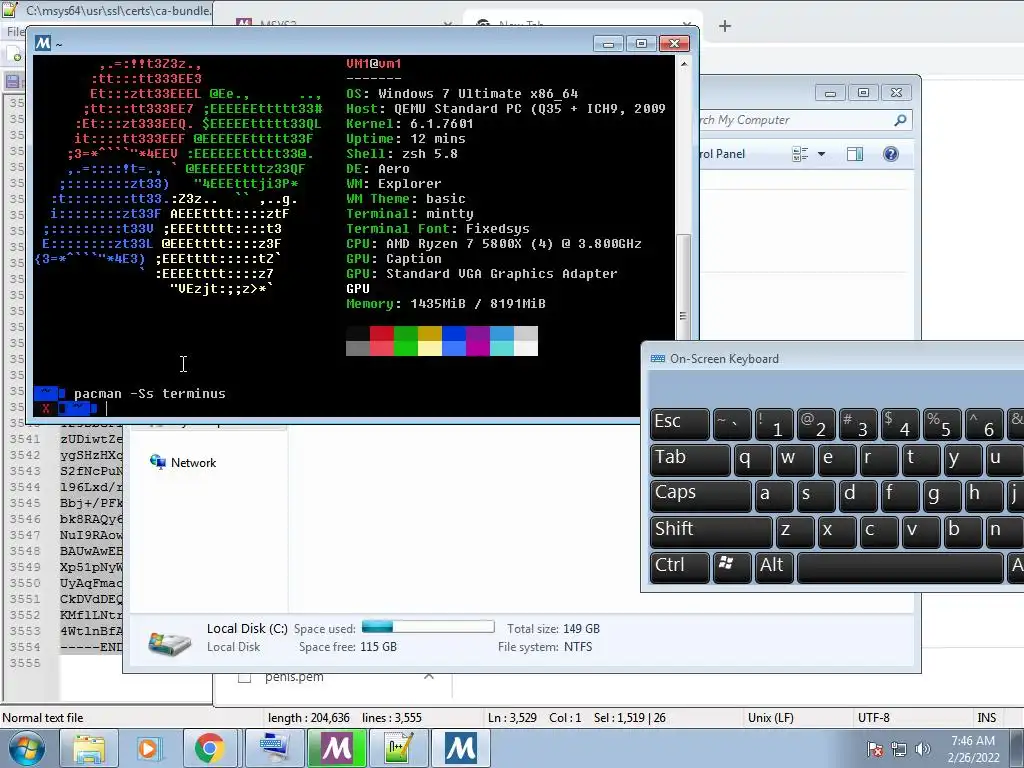The height and width of the screenshot is (768, 1024).
Task: Close the New Tab tab in Chrome
Action: 686,24
